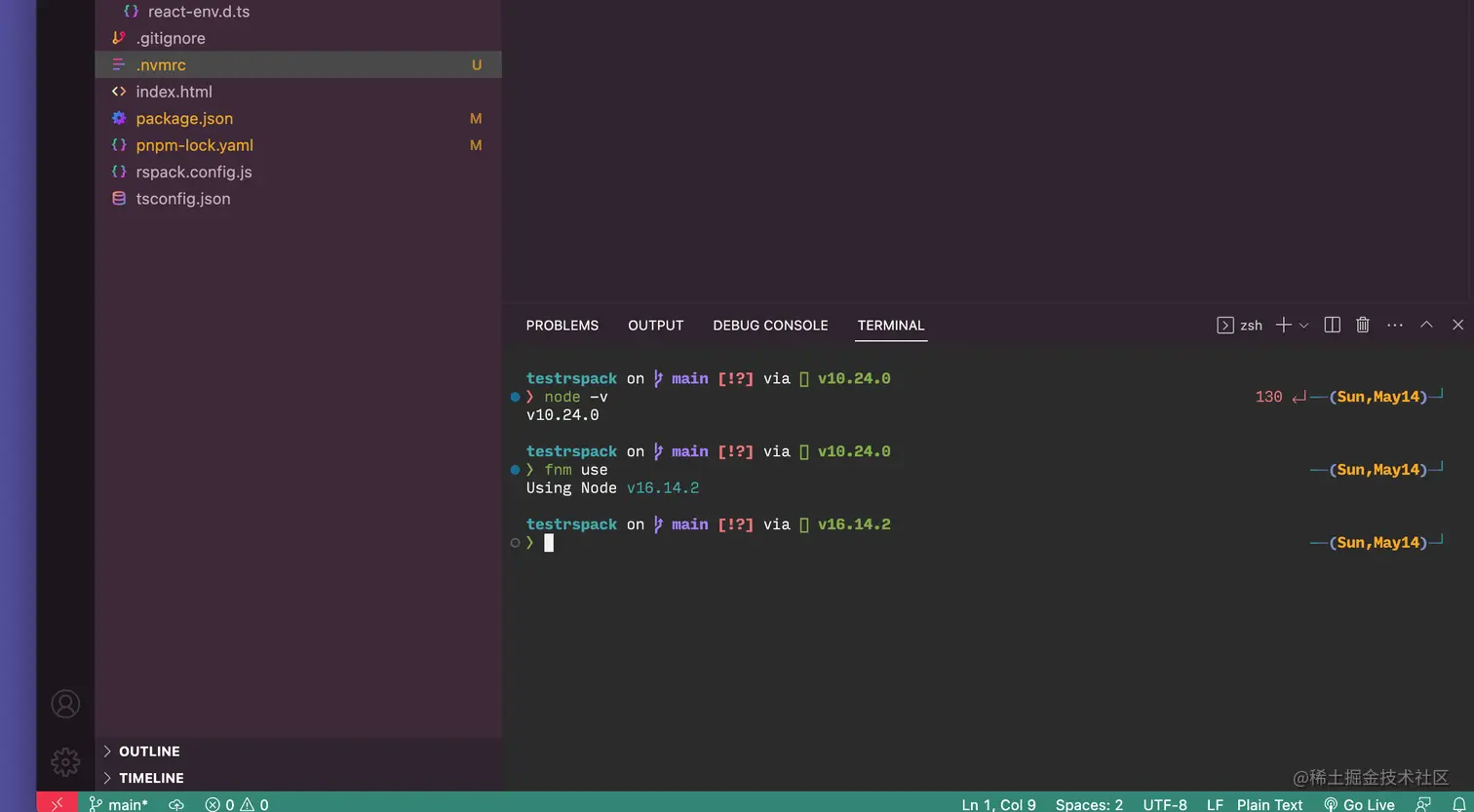Open the launch profile dropdown arrow
Screen dimensions: 1474x812
pos(1303,326)
